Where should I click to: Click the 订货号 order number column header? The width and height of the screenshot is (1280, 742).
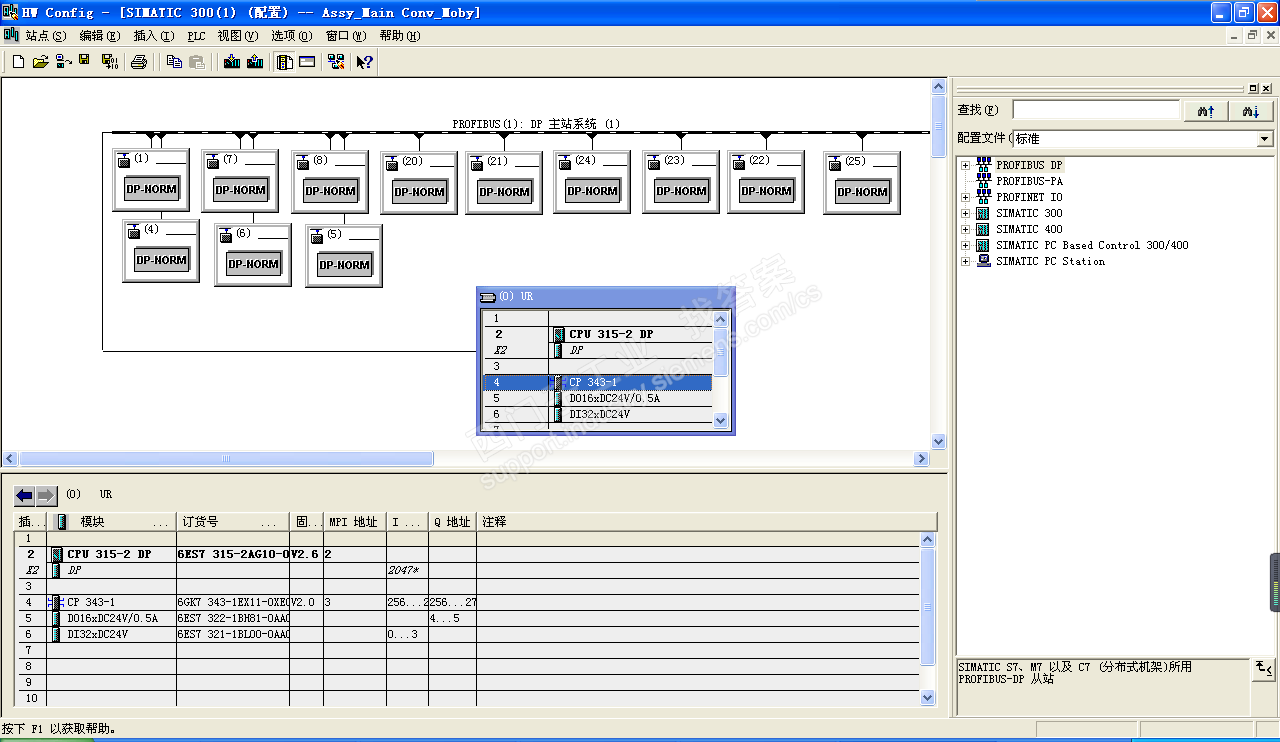(x=233, y=522)
